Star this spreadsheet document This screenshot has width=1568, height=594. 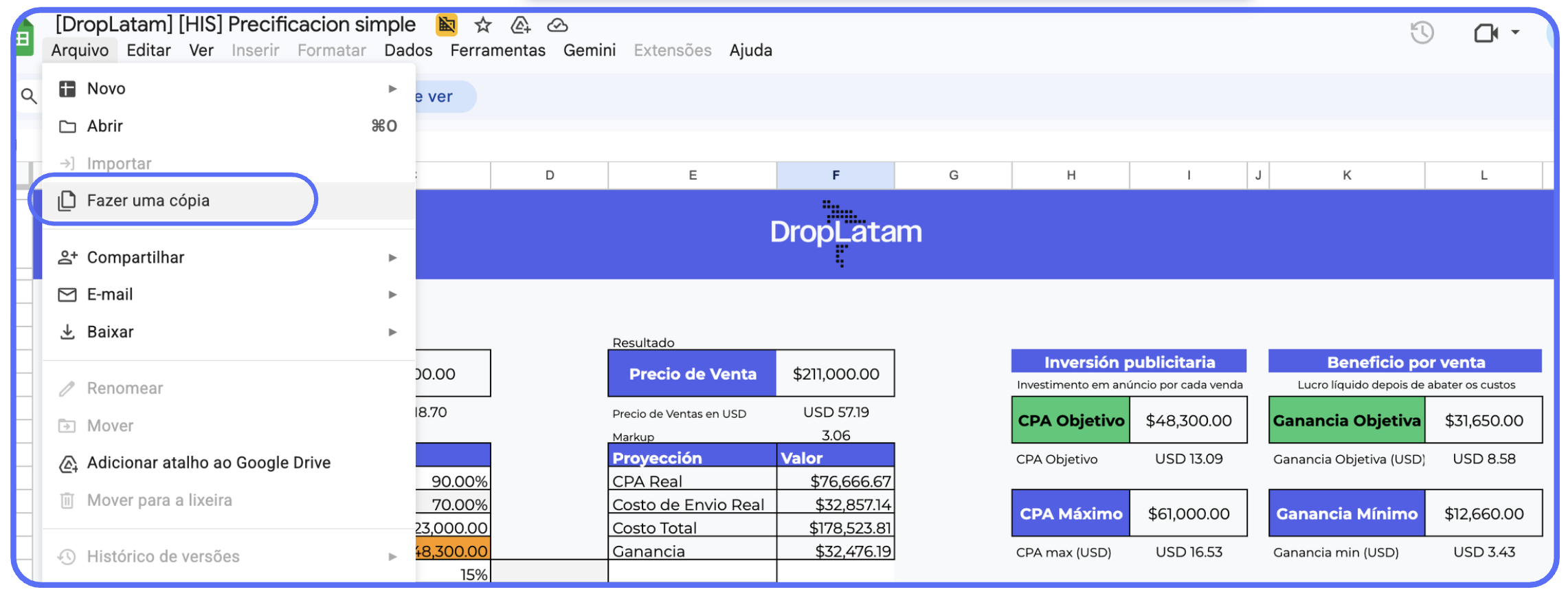[483, 25]
